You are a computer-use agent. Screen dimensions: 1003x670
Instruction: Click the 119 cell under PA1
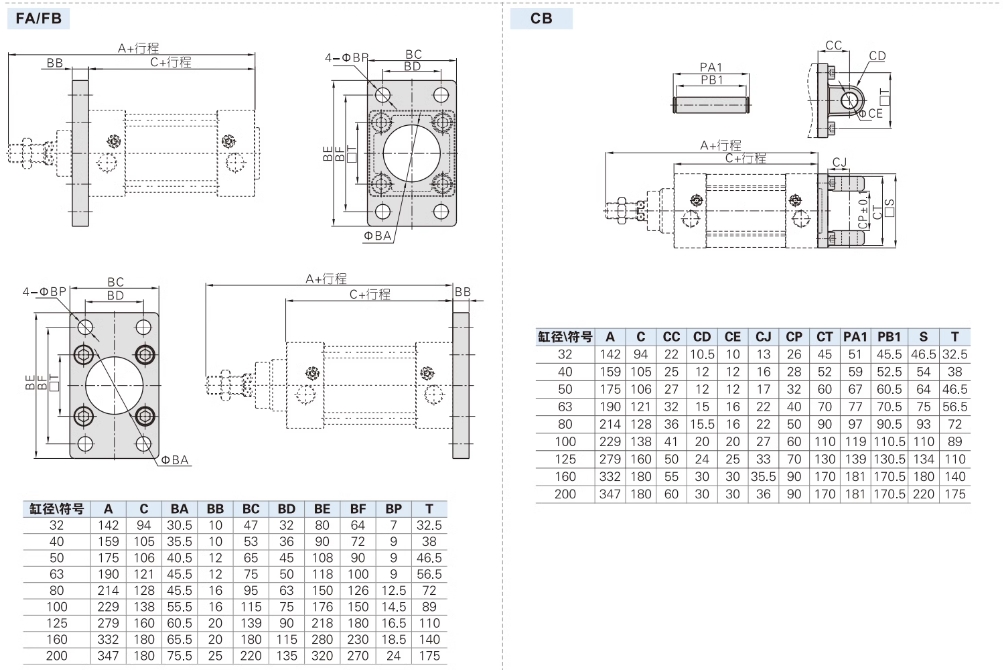[855, 442]
